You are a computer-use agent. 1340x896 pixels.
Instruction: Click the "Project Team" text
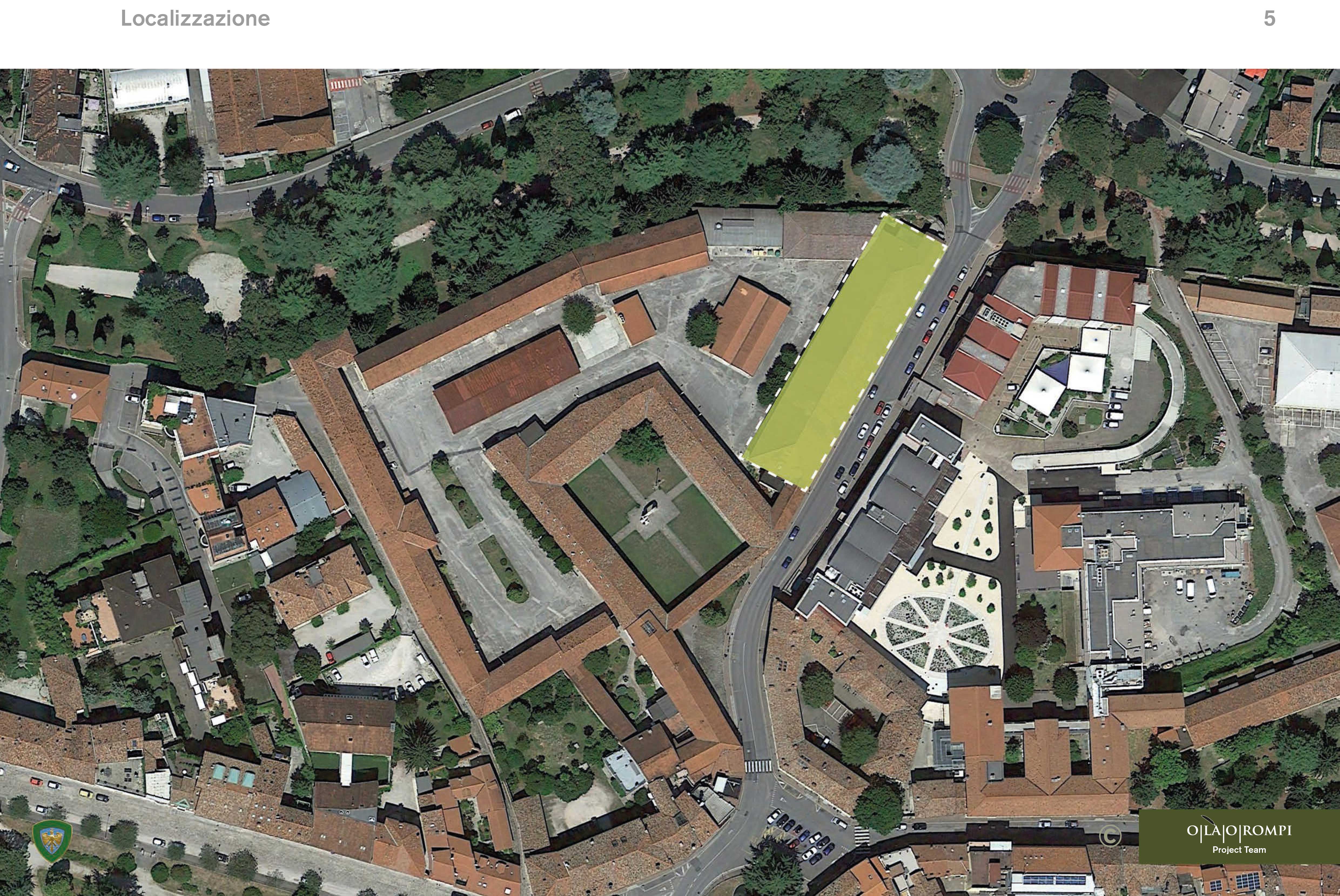coord(1239,850)
